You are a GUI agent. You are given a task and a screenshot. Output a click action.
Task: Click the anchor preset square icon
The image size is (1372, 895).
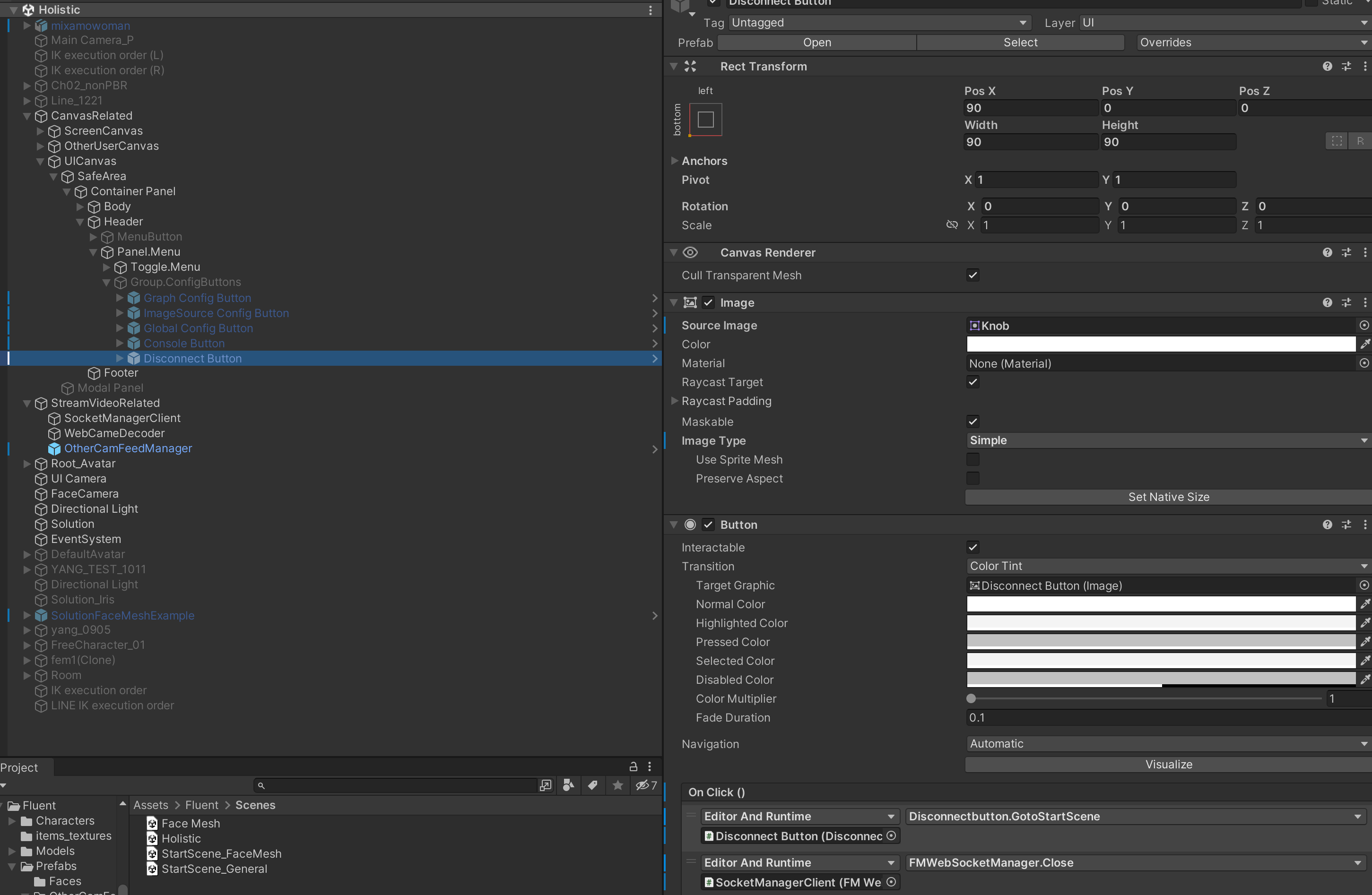[x=705, y=119]
